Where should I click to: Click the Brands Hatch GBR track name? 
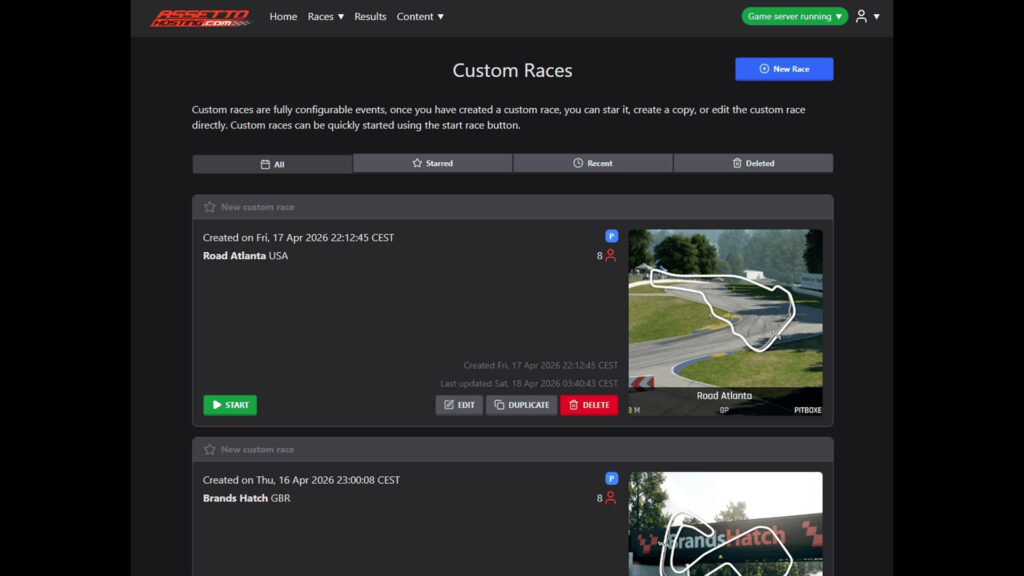click(x=246, y=498)
